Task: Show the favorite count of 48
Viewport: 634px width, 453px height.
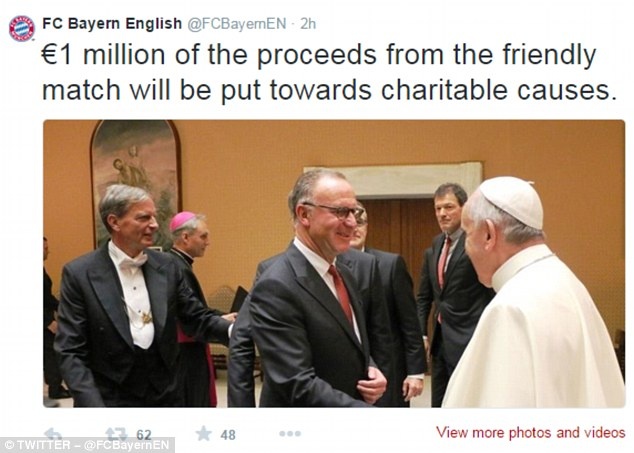Action: (x=228, y=435)
